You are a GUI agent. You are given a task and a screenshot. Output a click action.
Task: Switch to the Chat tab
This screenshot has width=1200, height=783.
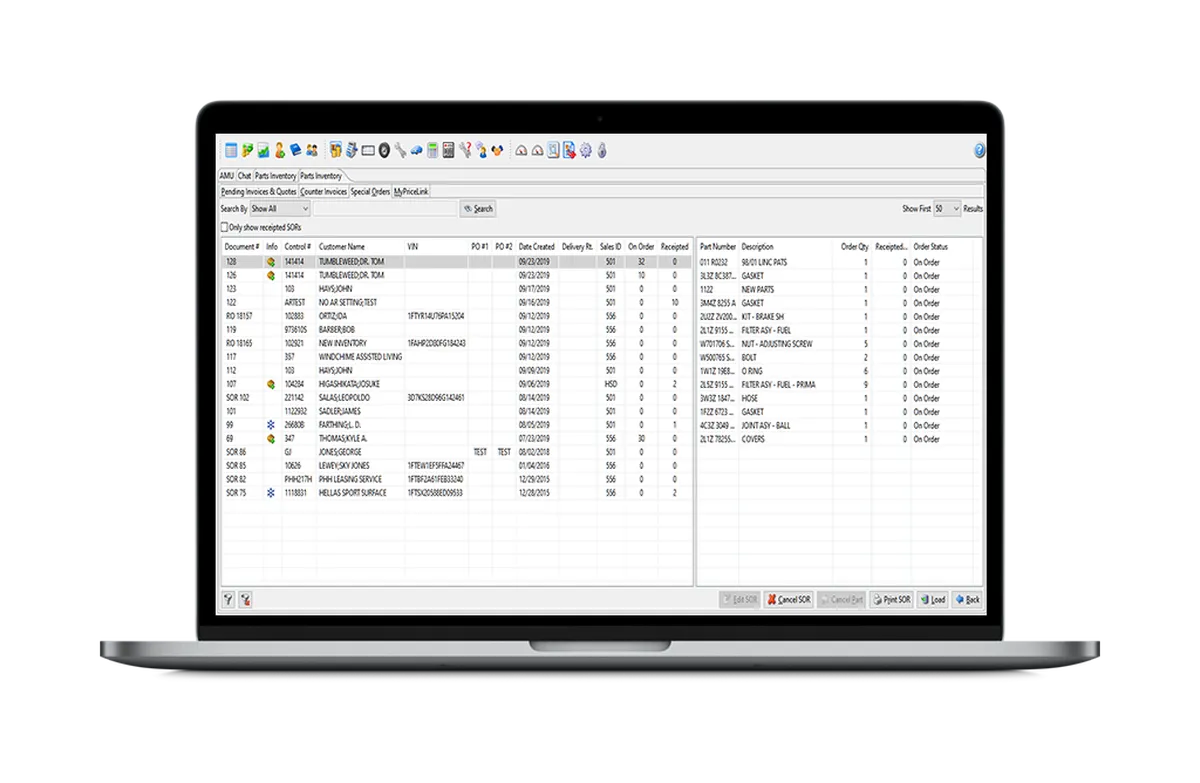244,176
